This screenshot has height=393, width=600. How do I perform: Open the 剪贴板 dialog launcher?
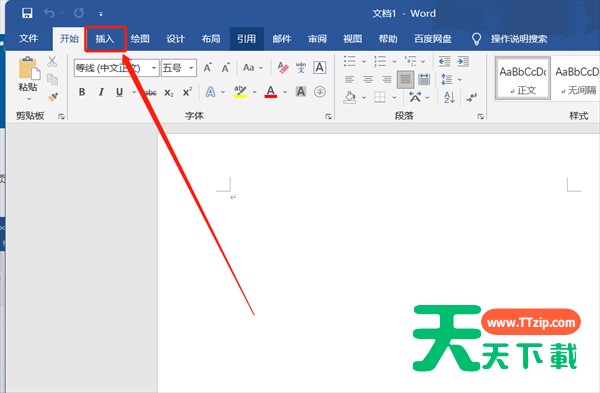click(x=61, y=116)
